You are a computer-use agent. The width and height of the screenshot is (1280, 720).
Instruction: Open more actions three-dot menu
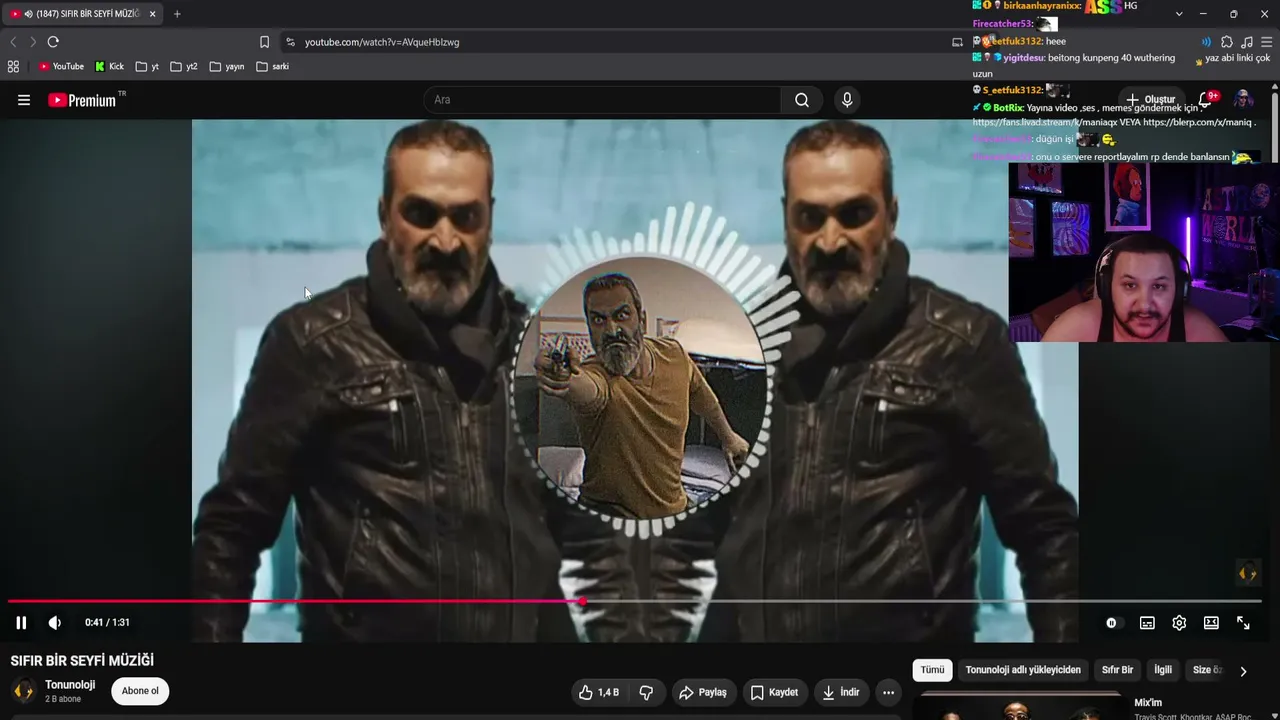888,692
